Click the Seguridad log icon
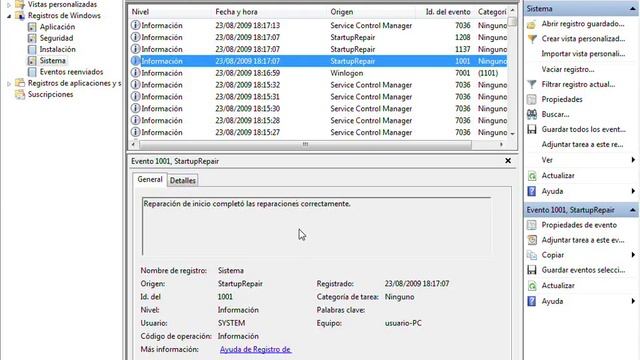 tap(32, 38)
